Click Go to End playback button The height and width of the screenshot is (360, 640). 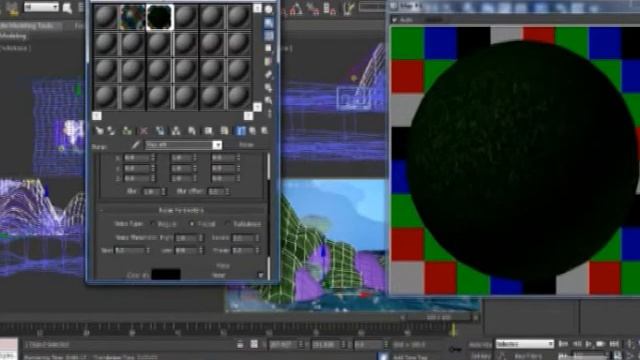click(x=614, y=344)
